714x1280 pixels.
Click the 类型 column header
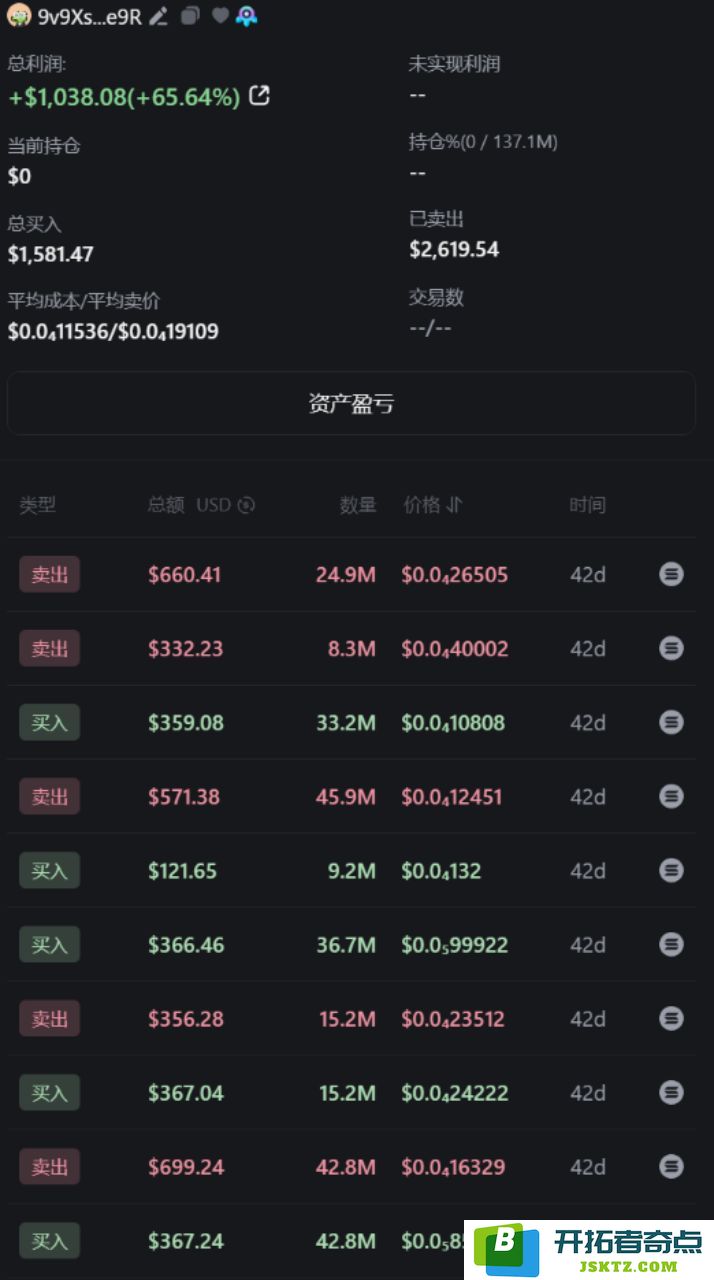tap(38, 505)
